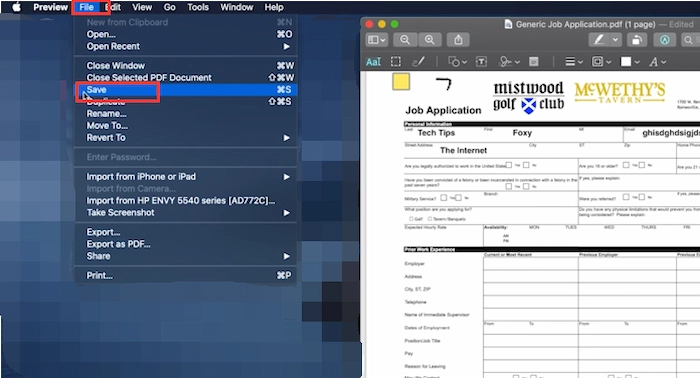Zoom in on the PDF document
Viewport: 700px width, 378px height.
429,40
